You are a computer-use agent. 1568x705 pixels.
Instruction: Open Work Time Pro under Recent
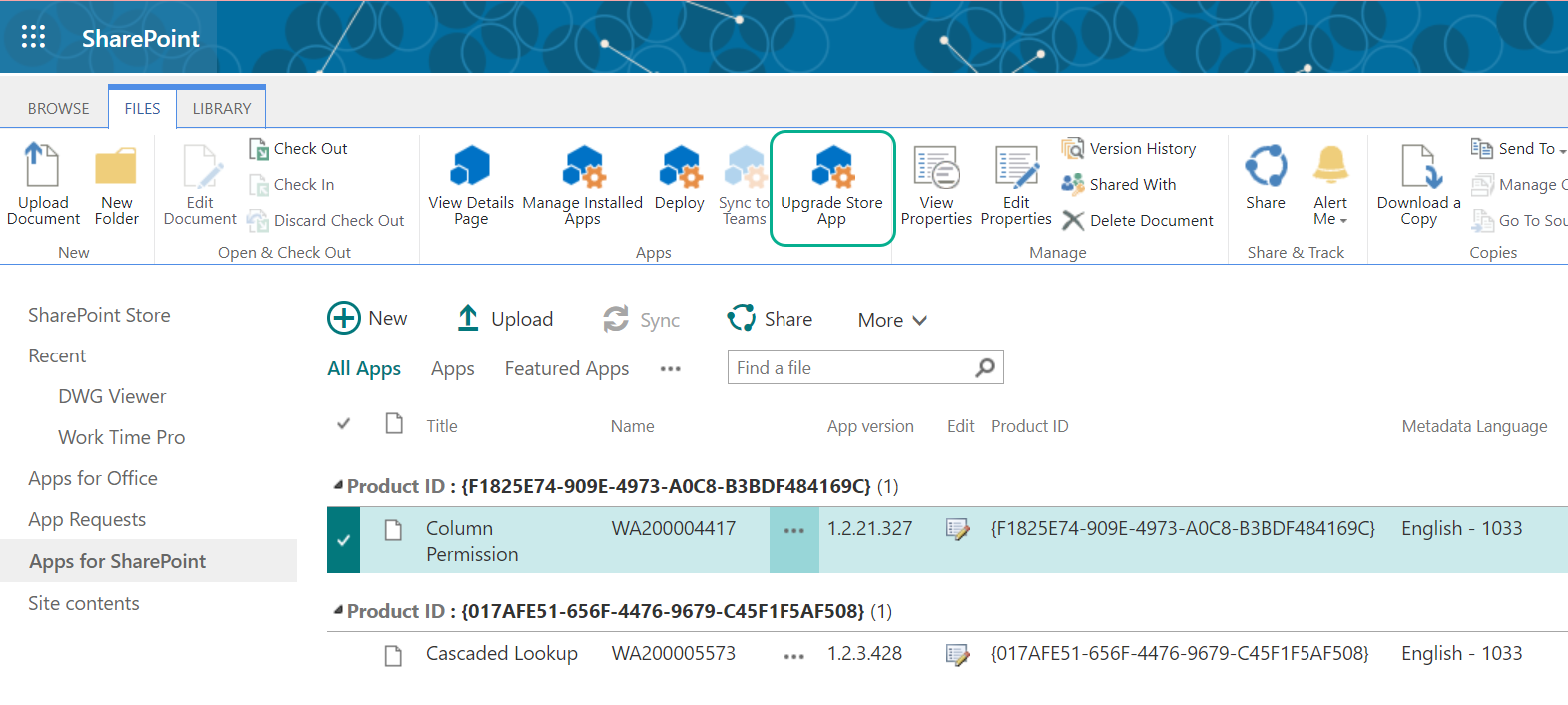[122, 437]
